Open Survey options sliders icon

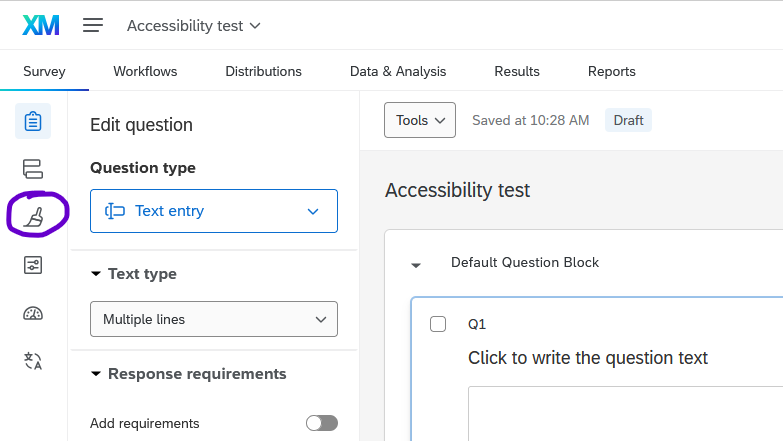tap(33, 265)
